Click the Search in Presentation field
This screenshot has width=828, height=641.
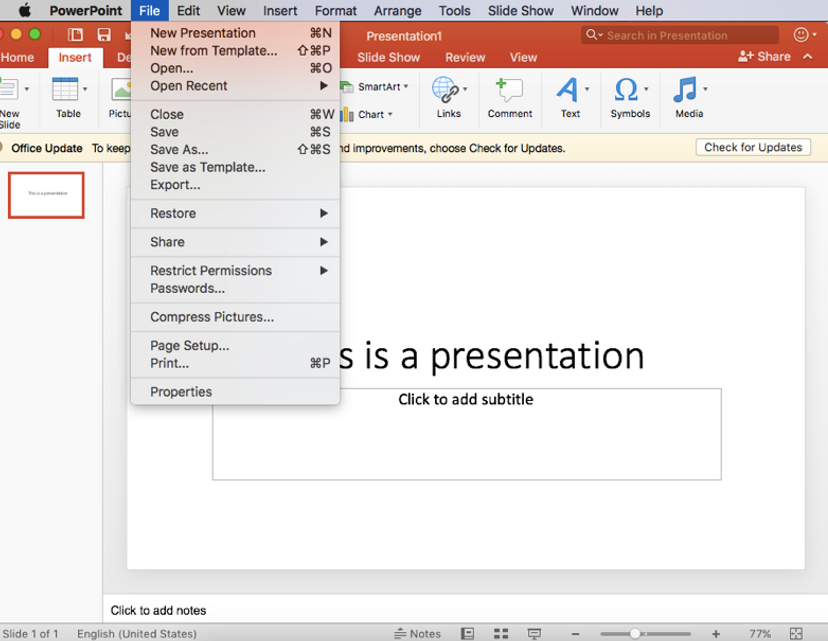point(680,35)
